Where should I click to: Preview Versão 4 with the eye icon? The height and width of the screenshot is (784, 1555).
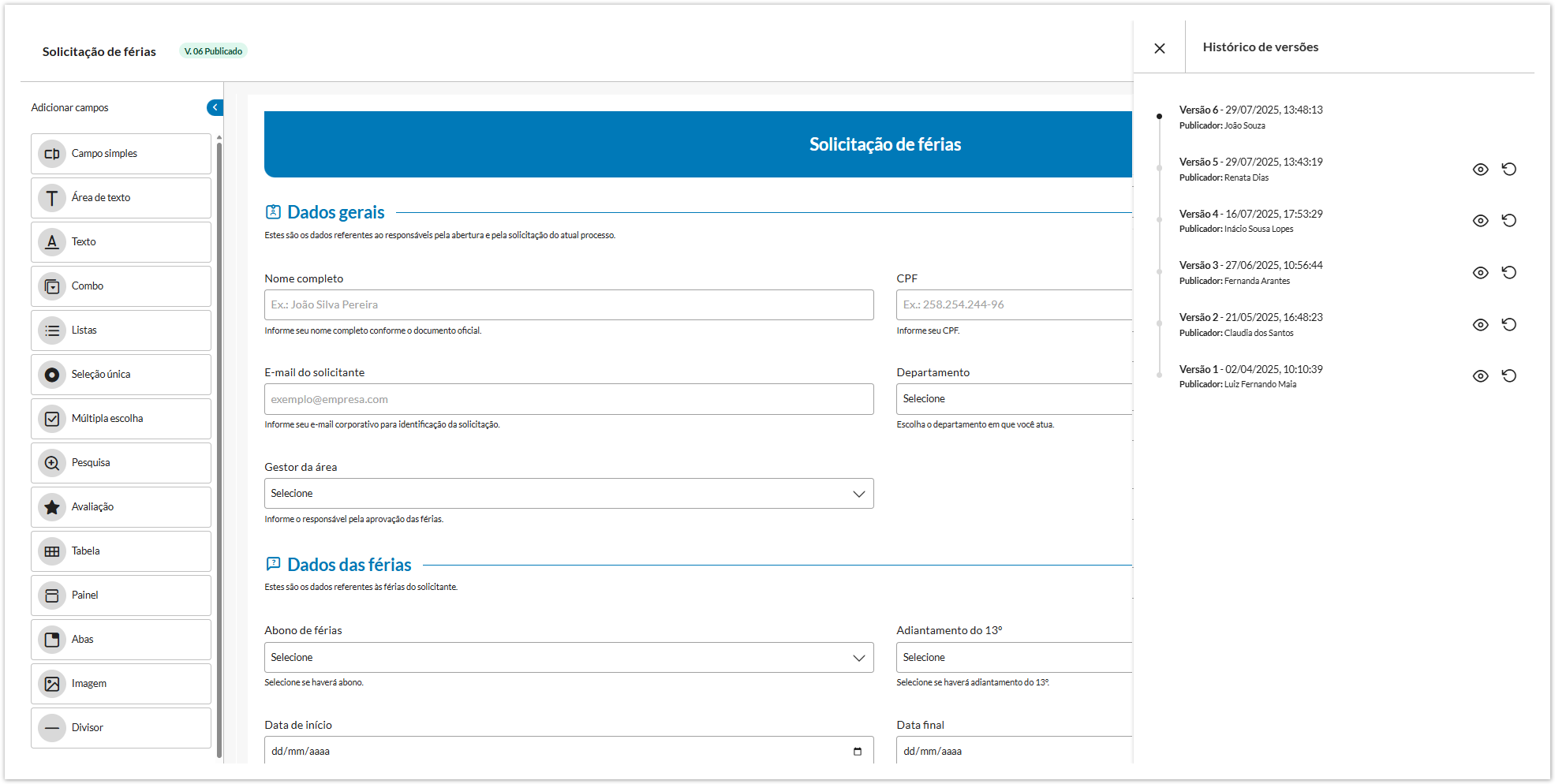click(x=1480, y=221)
